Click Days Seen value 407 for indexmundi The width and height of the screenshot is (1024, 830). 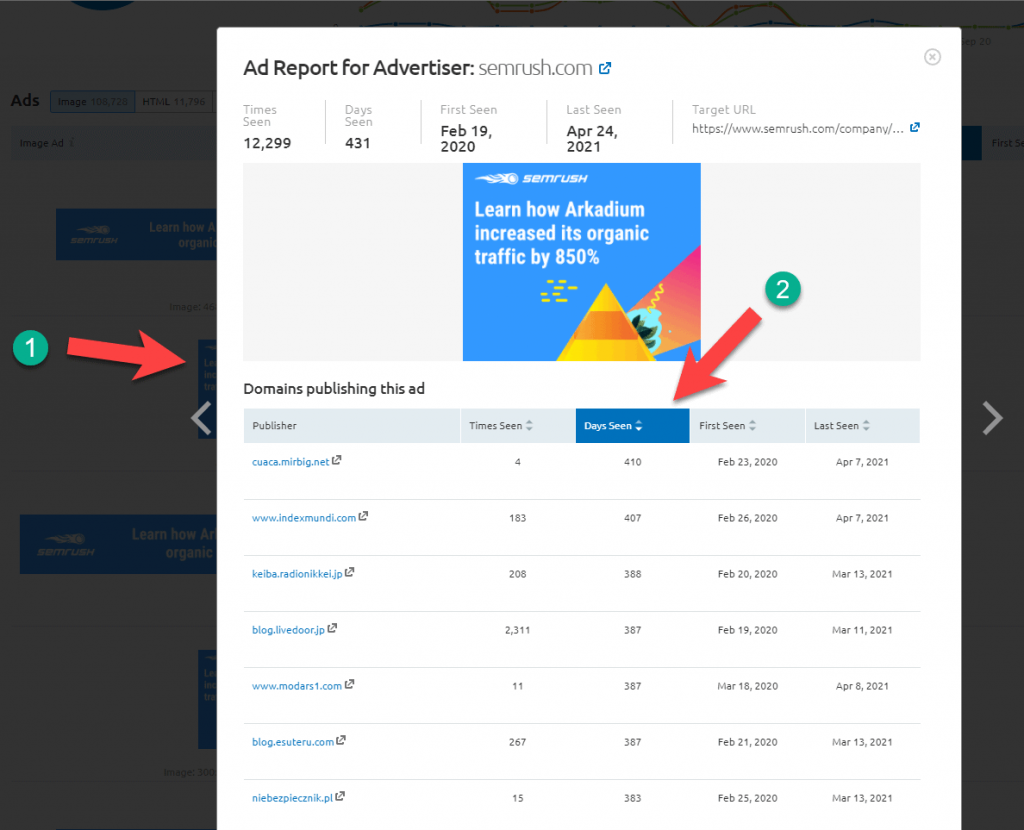pyautogui.click(x=632, y=518)
